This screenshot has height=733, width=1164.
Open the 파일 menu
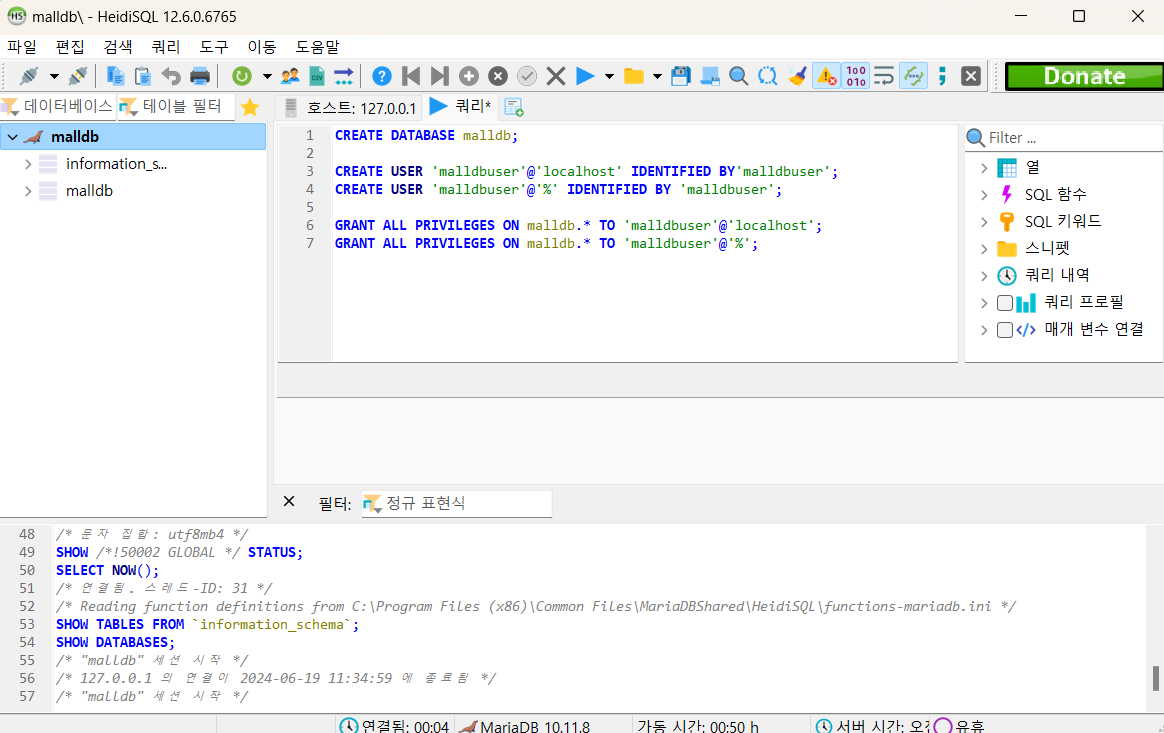coord(22,47)
